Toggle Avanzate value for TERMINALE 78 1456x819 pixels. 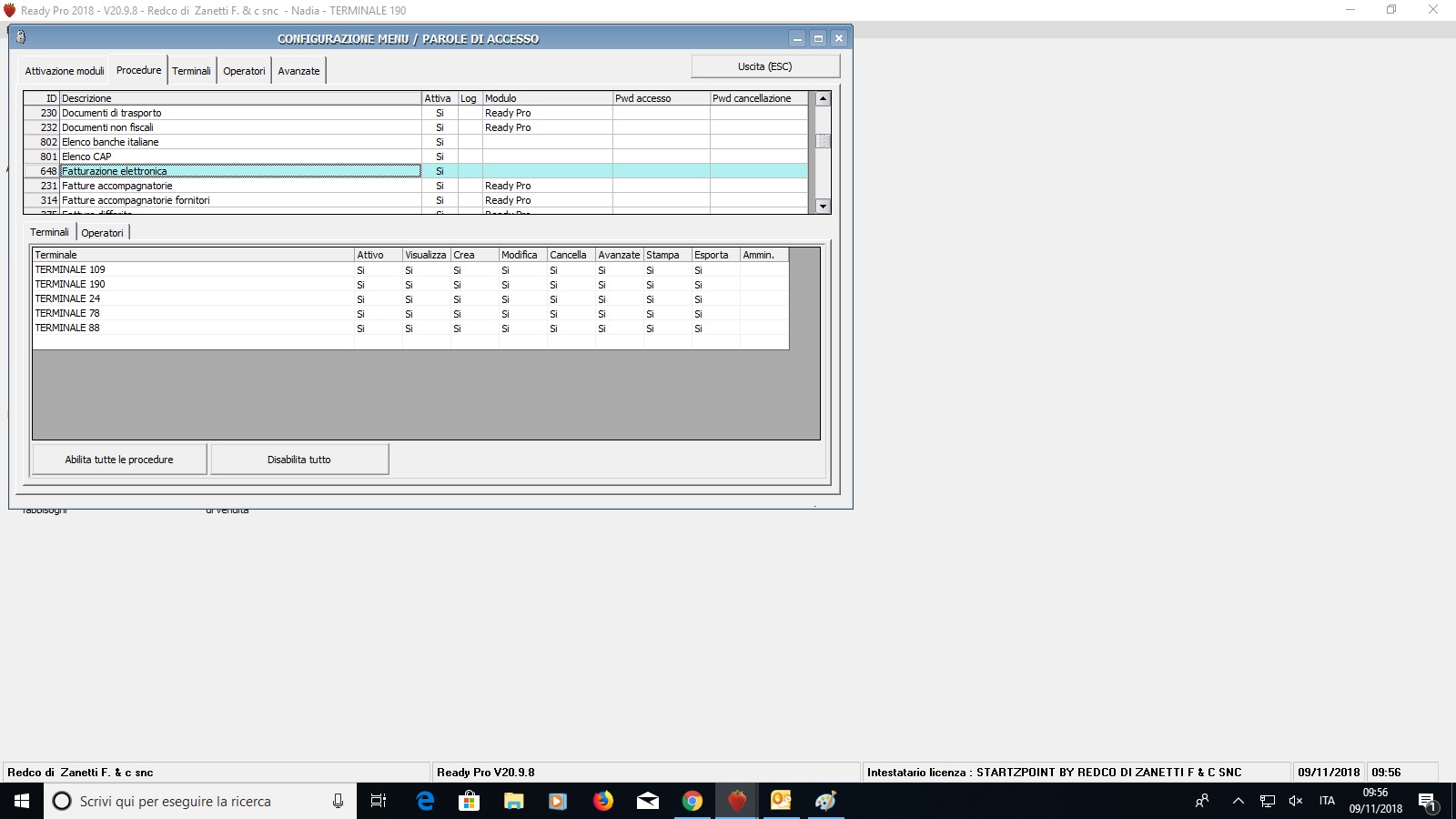(619, 314)
